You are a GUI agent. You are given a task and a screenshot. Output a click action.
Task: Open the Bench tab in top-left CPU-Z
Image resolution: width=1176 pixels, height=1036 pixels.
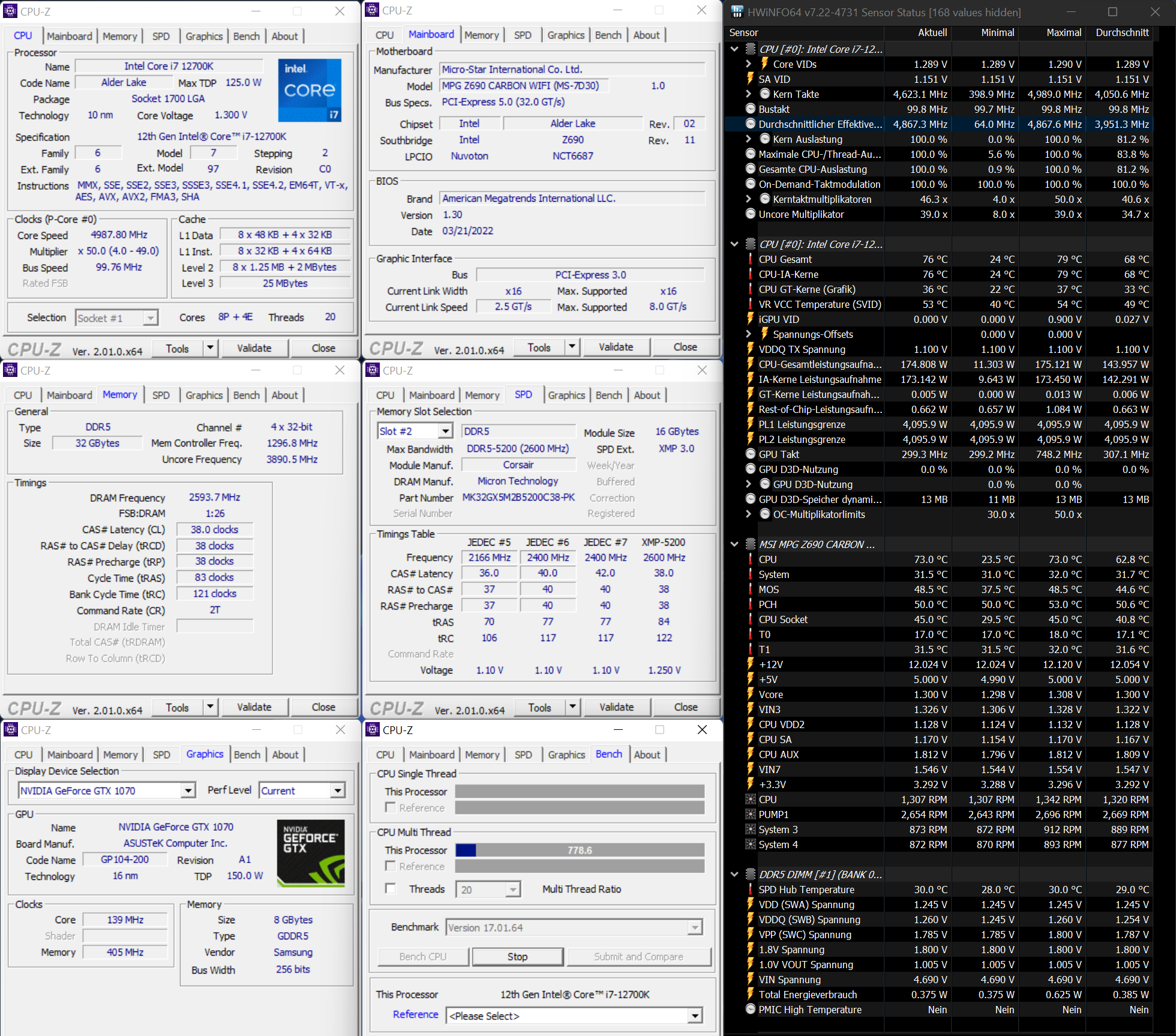point(247,36)
